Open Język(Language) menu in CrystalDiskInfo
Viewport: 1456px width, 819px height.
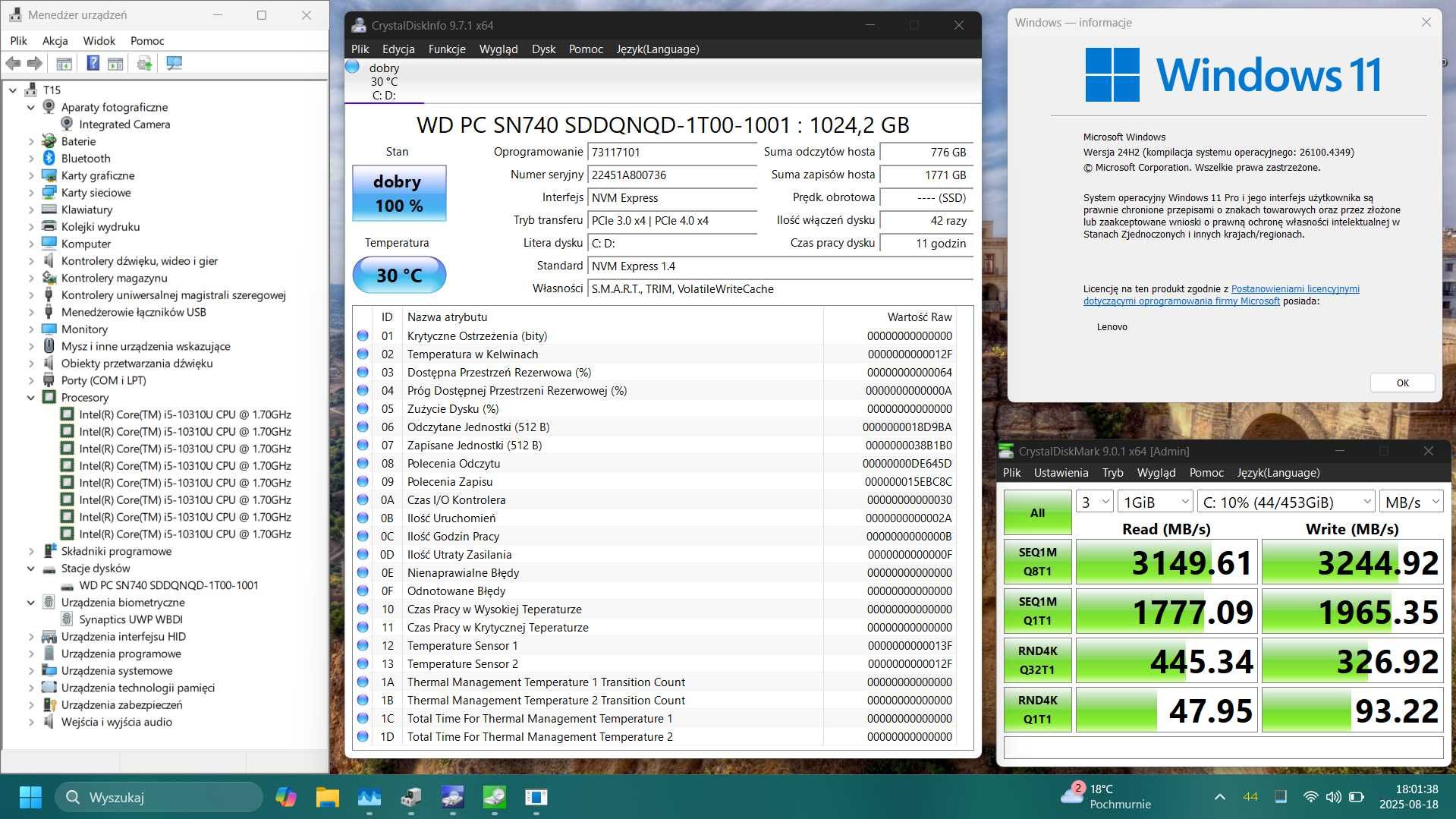[658, 49]
